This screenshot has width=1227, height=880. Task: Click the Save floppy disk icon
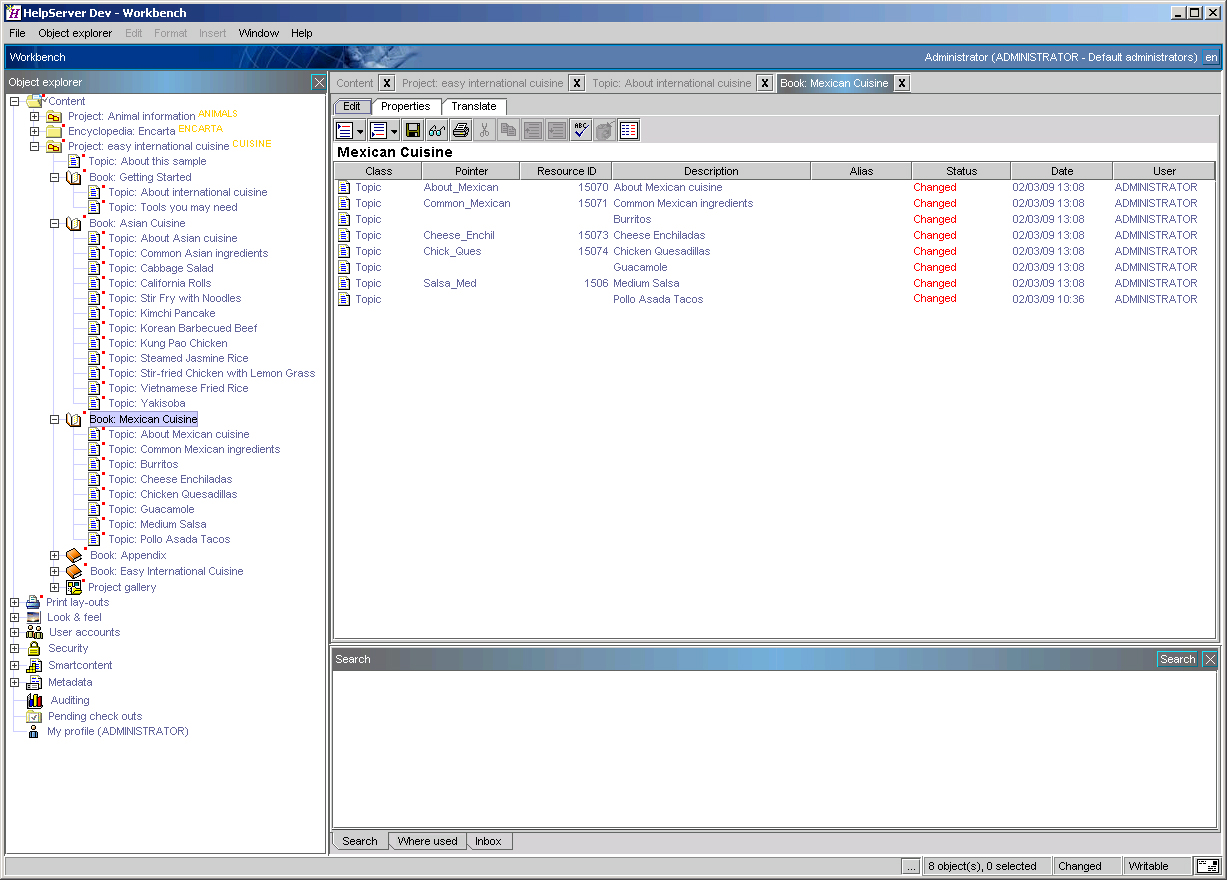[412, 130]
